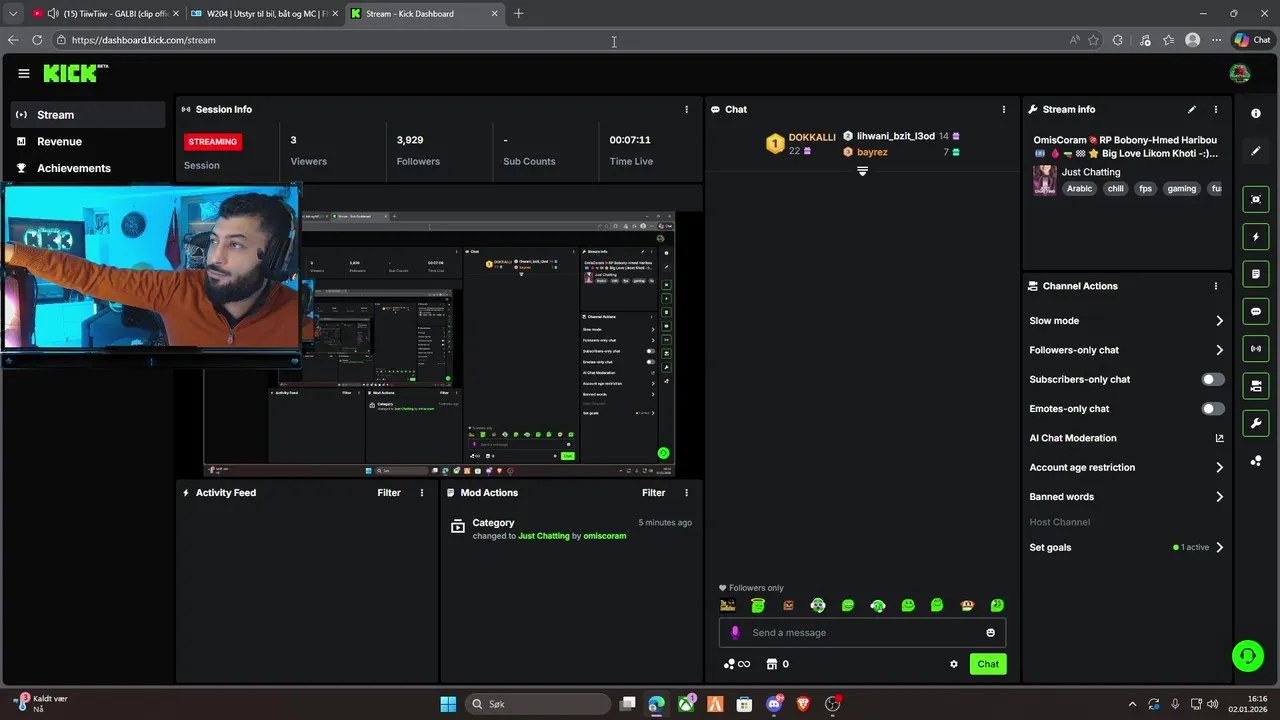
Task: Open the emoji picker in message box
Action: click(991, 633)
